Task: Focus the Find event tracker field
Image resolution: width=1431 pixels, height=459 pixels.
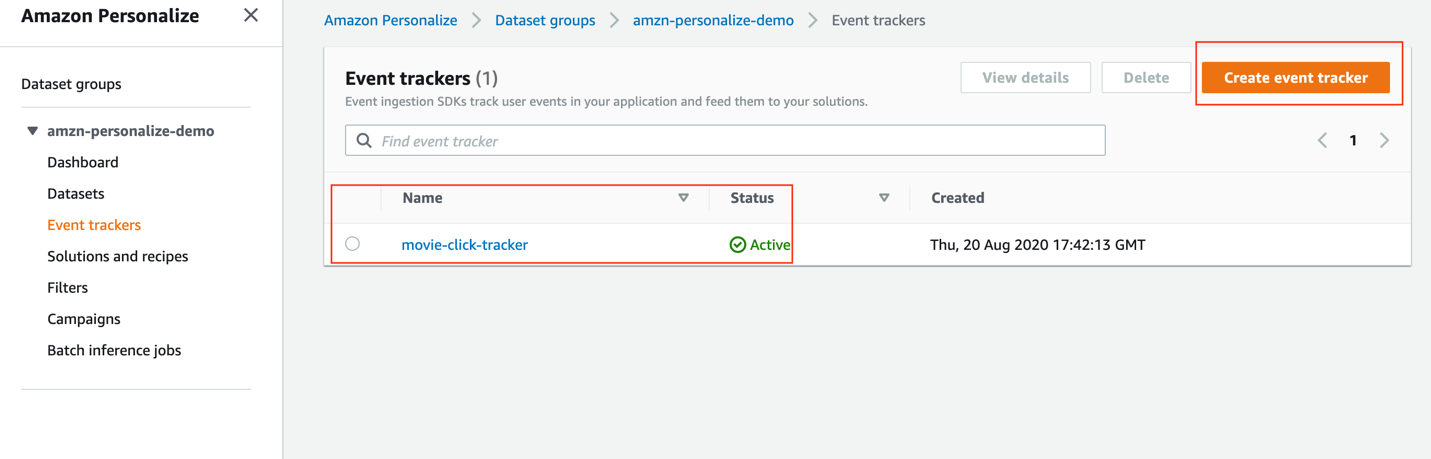Action: (725, 141)
